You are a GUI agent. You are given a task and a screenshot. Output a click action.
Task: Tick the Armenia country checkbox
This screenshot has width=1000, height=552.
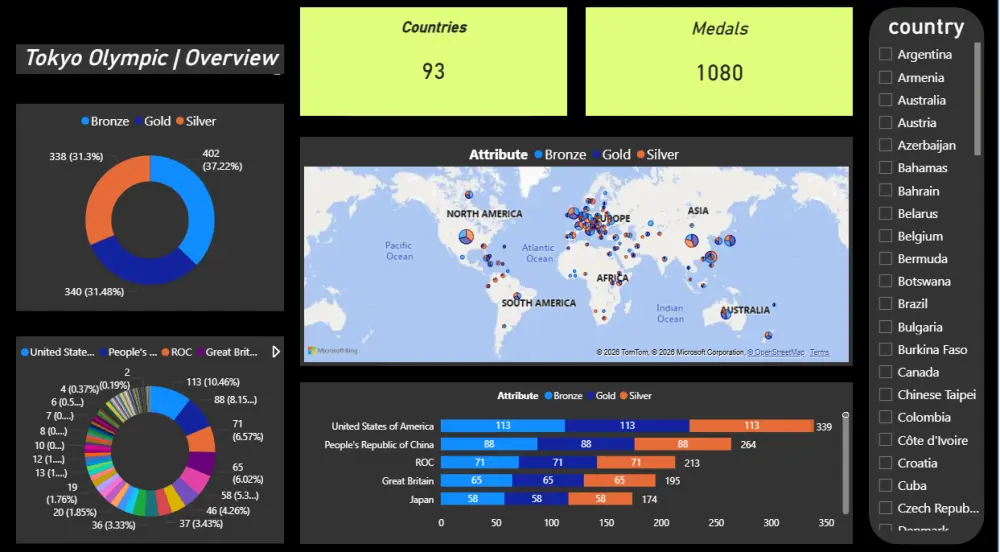pos(885,77)
